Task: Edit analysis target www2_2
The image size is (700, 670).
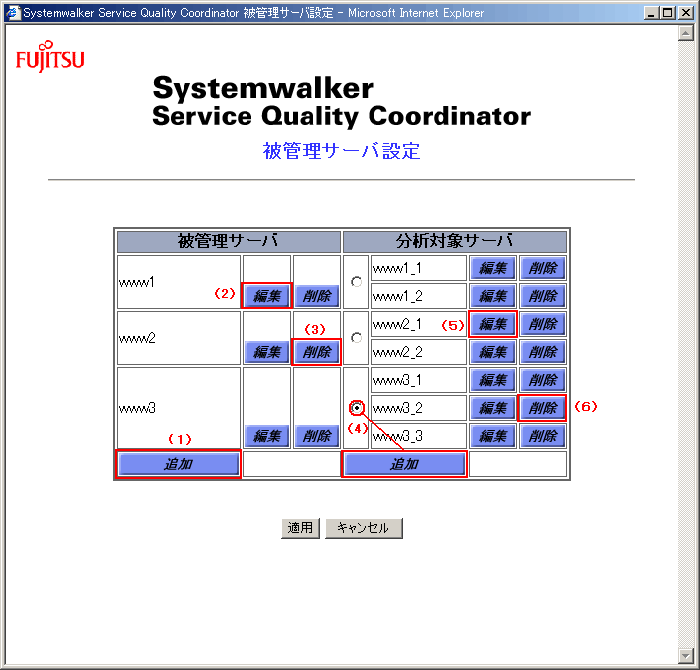Action: (x=493, y=352)
